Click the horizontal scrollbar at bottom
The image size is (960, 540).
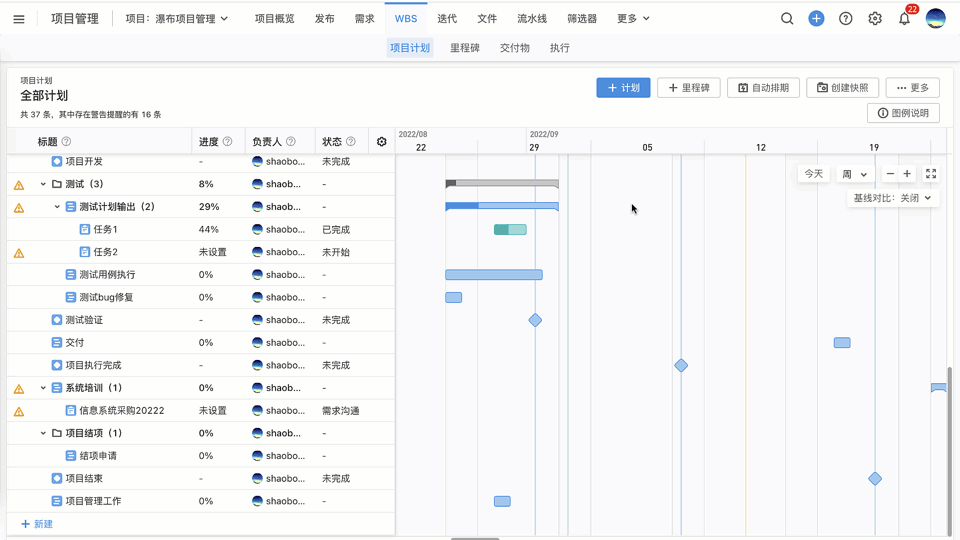coord(475,538)
